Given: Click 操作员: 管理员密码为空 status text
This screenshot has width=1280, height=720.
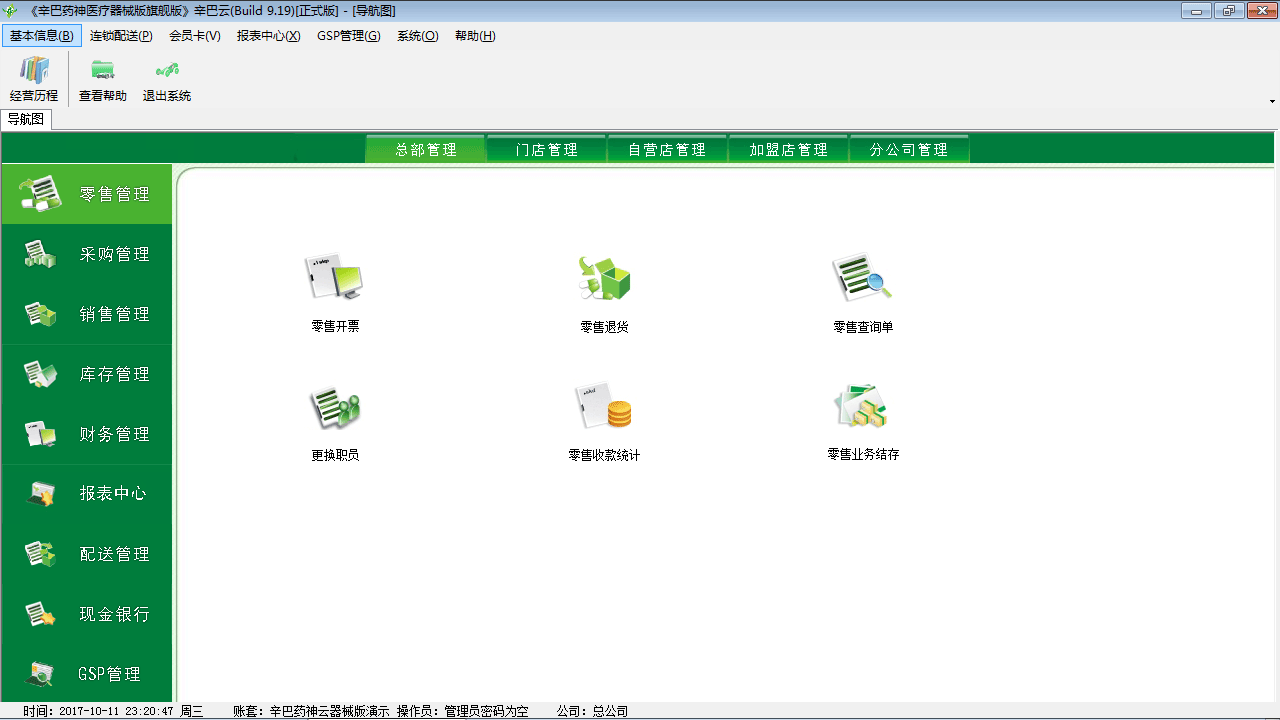Looking at the screenshot, I should coord(462,711).
